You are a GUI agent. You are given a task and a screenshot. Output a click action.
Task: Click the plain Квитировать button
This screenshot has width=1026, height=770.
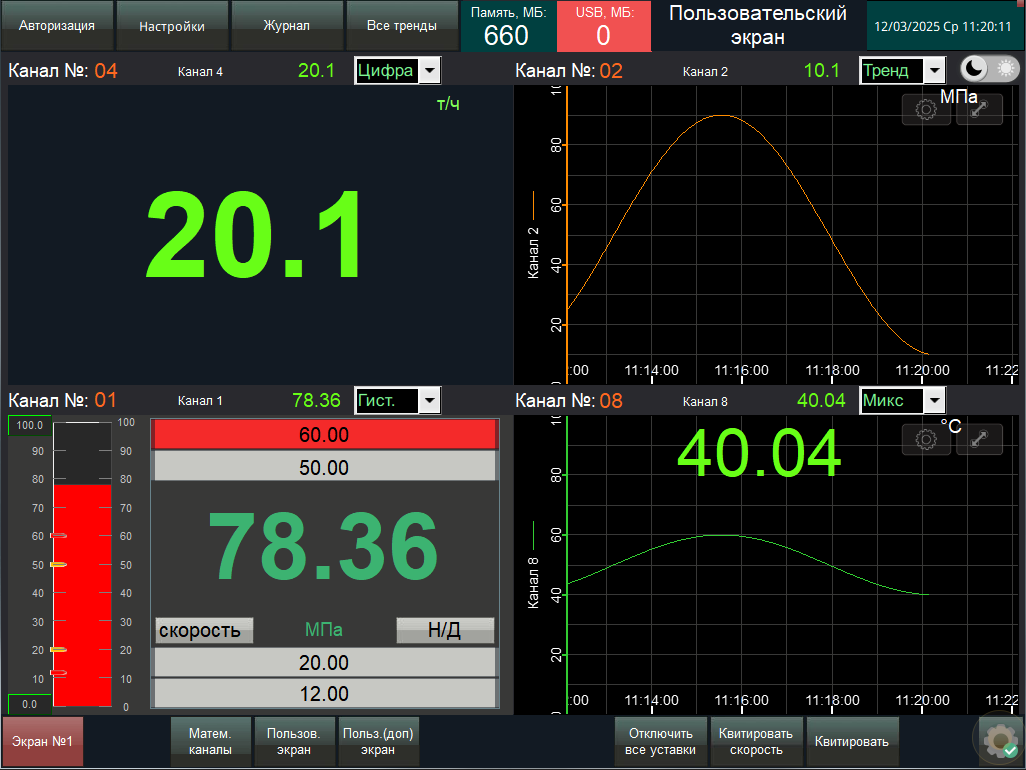pos(852,741)
